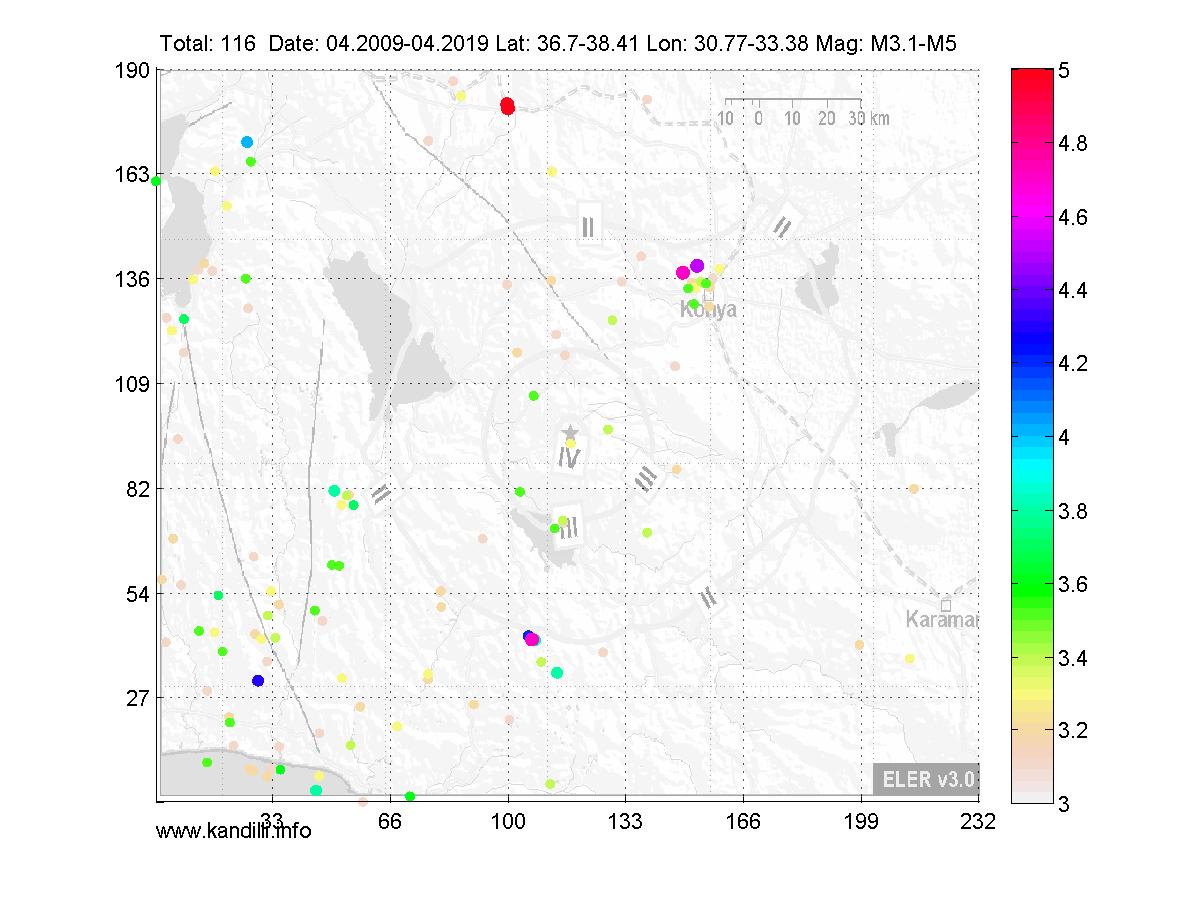Click the ELER v3.0 badge
The width and height of the screenshot is (1201, 901).
(x=925, y=779)
